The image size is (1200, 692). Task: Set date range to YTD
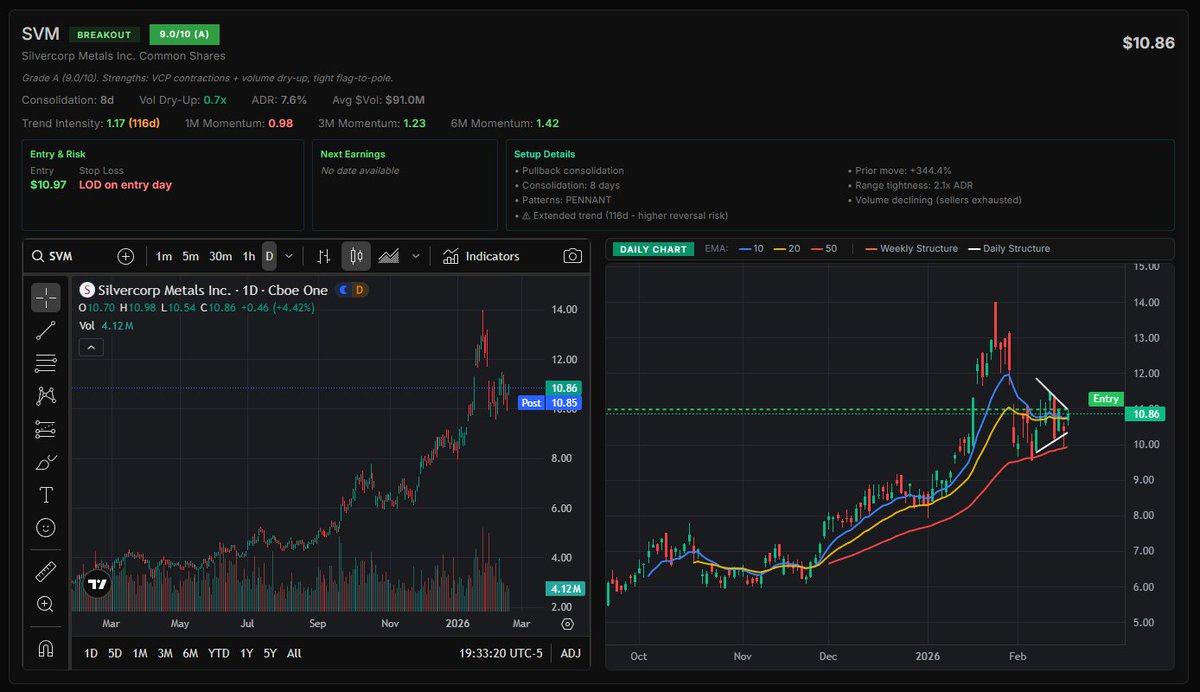click(219, 653)
